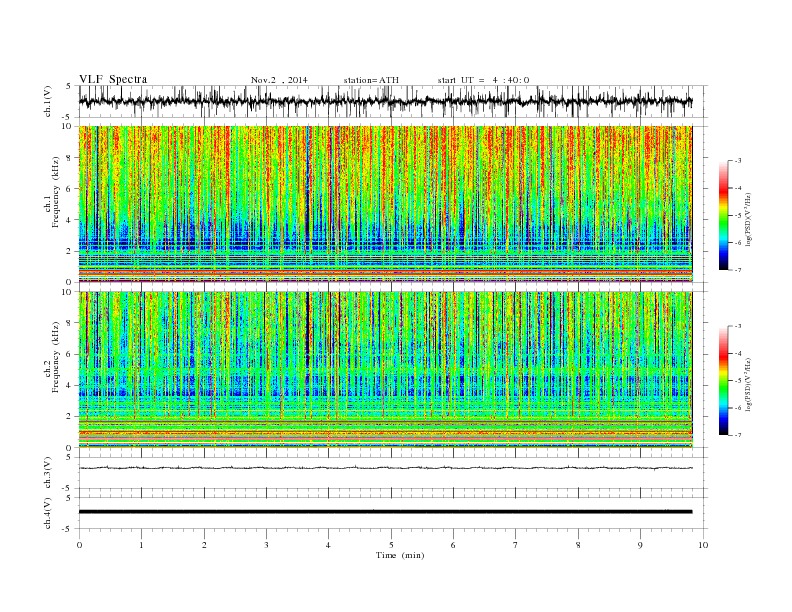This screenshot has width=792, height=612.
Task: Click the time axis tick label "9"
Action: tap(640, 545)
